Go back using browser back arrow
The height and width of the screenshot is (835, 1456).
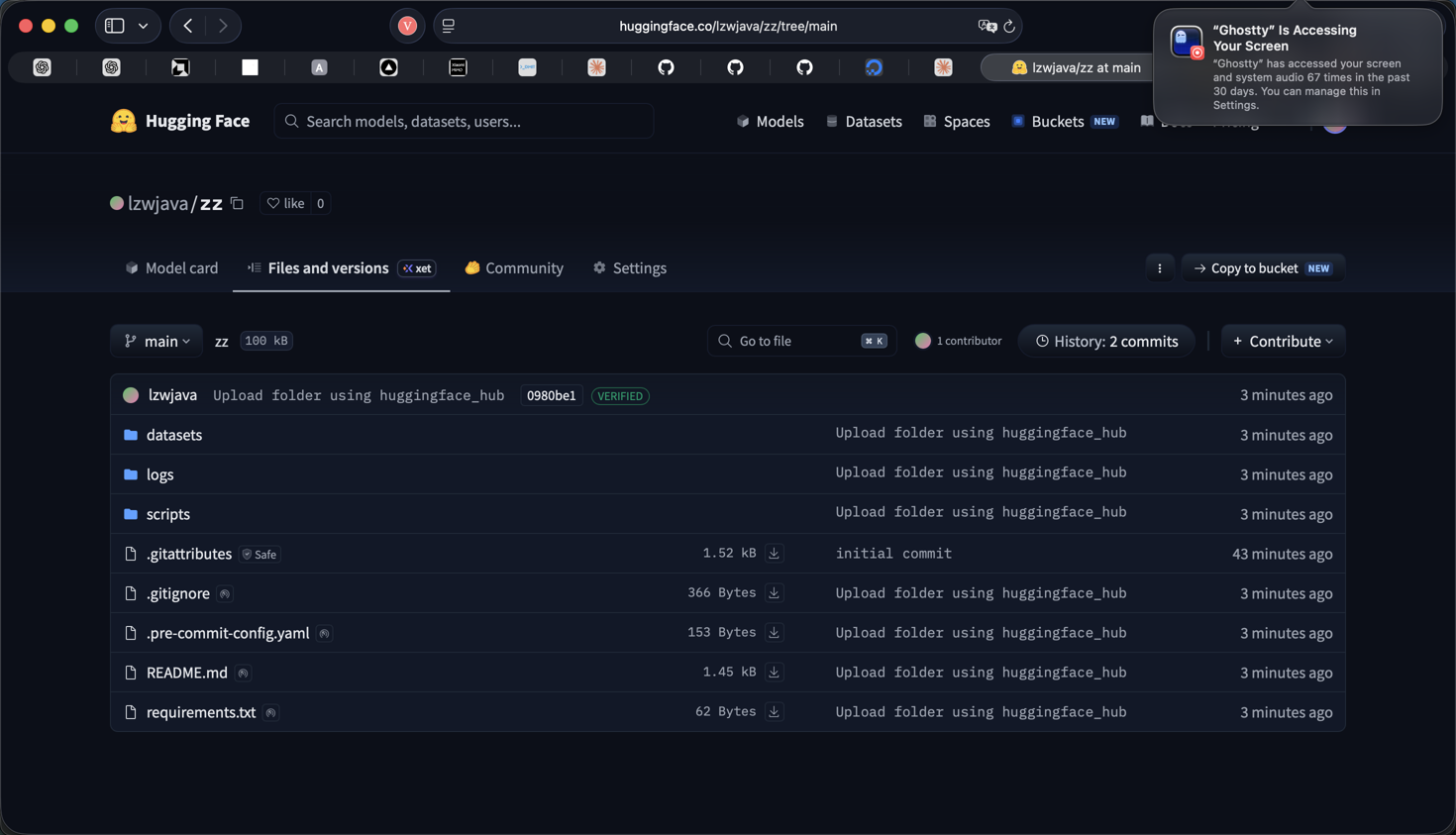click(188, 26)
